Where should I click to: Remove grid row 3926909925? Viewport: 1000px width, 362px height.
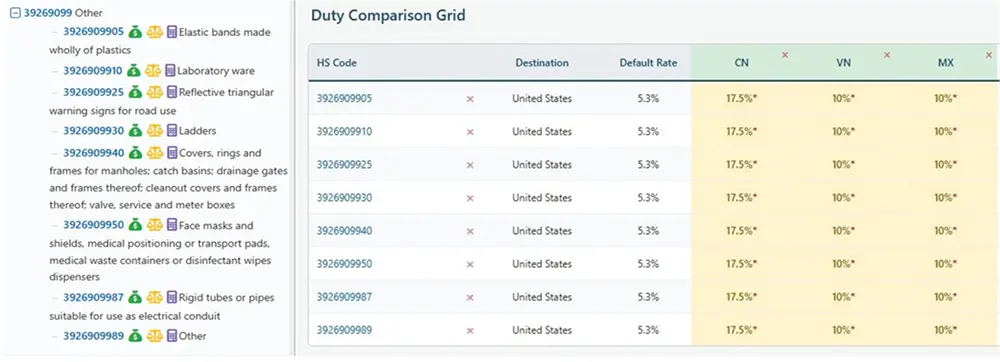point(470,165)
